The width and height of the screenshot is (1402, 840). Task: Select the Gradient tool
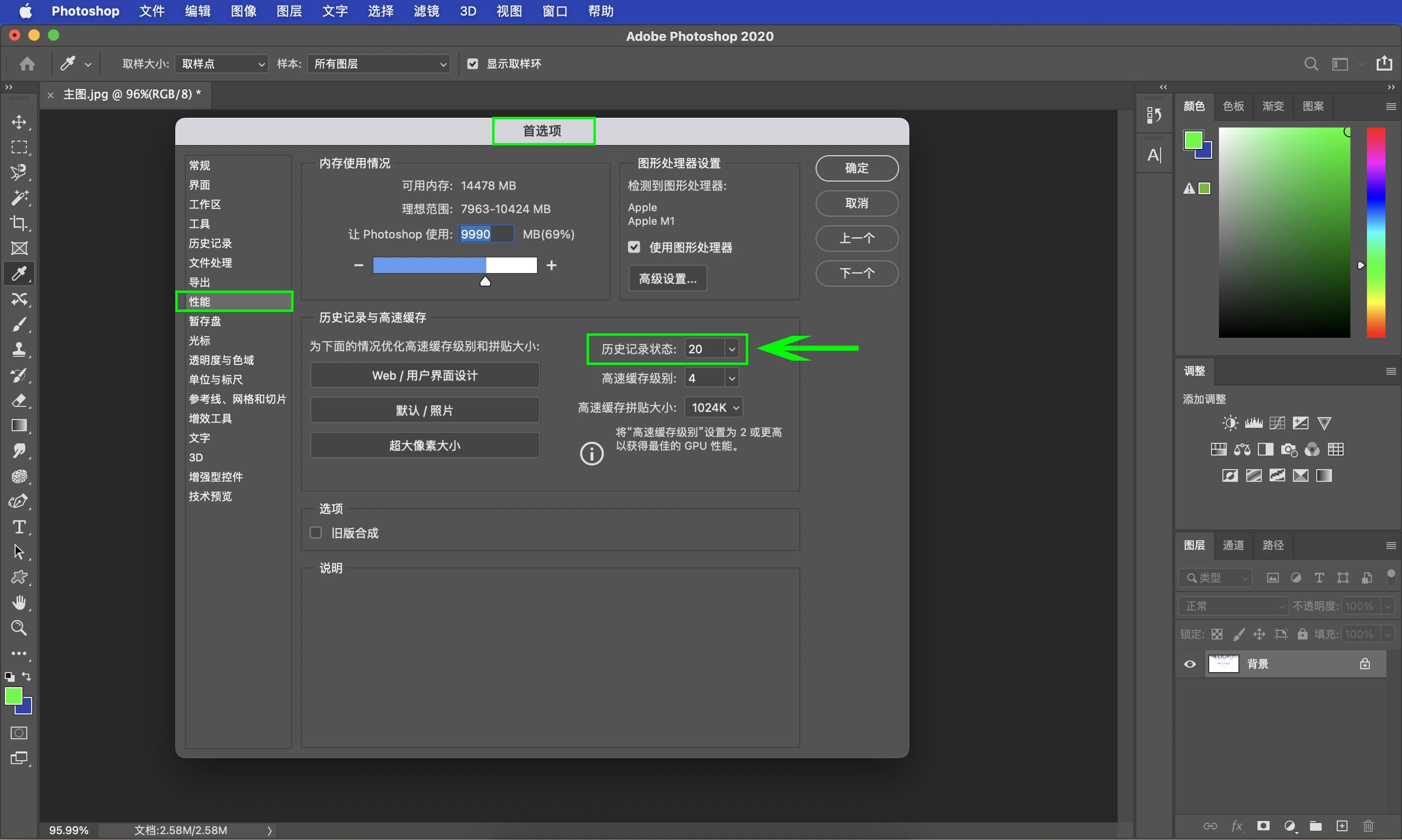[19, 425]
